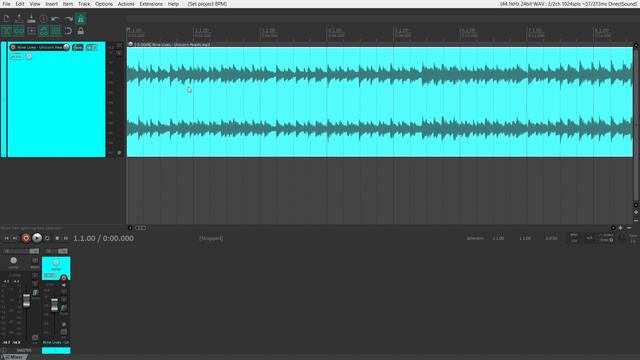This screenshot has width=640, height=360.
Task: Click the horizontal zoom-in plus button
Action: (x=620, y=228)
